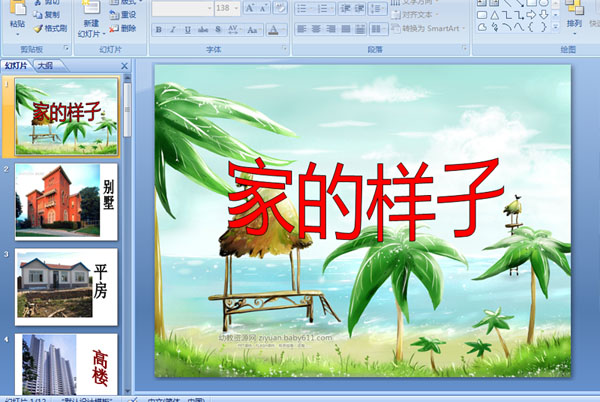Screen dimensions: 600x402
Task: Click the Copy (复制) button
Action: click(x=49, y=15)
